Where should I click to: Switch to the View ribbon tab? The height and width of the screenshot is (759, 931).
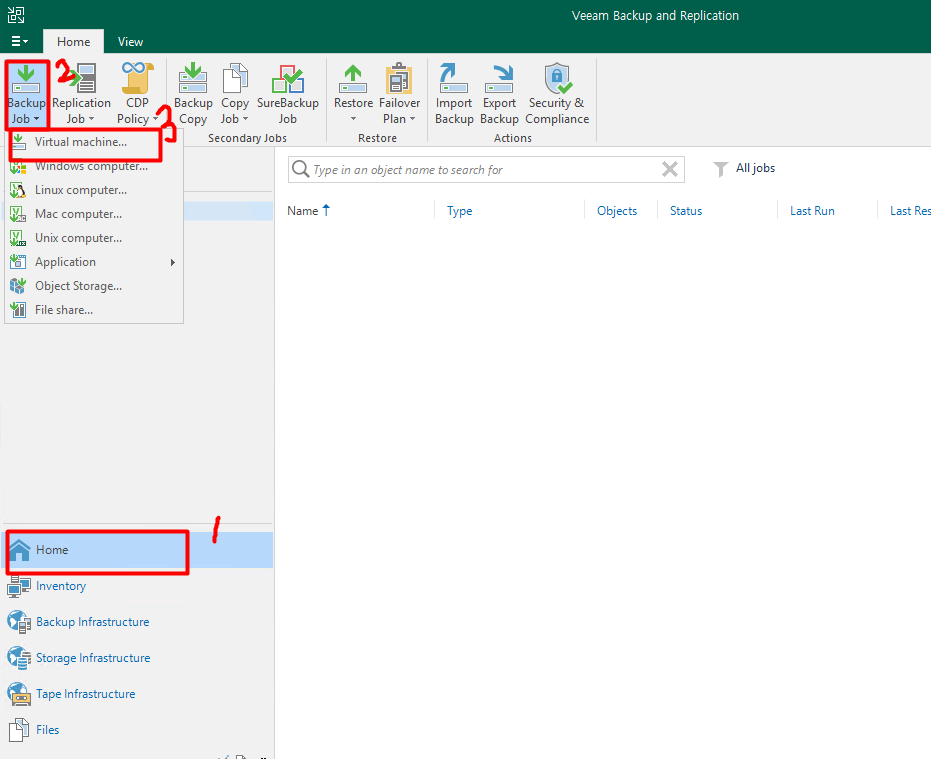[130, 42]
